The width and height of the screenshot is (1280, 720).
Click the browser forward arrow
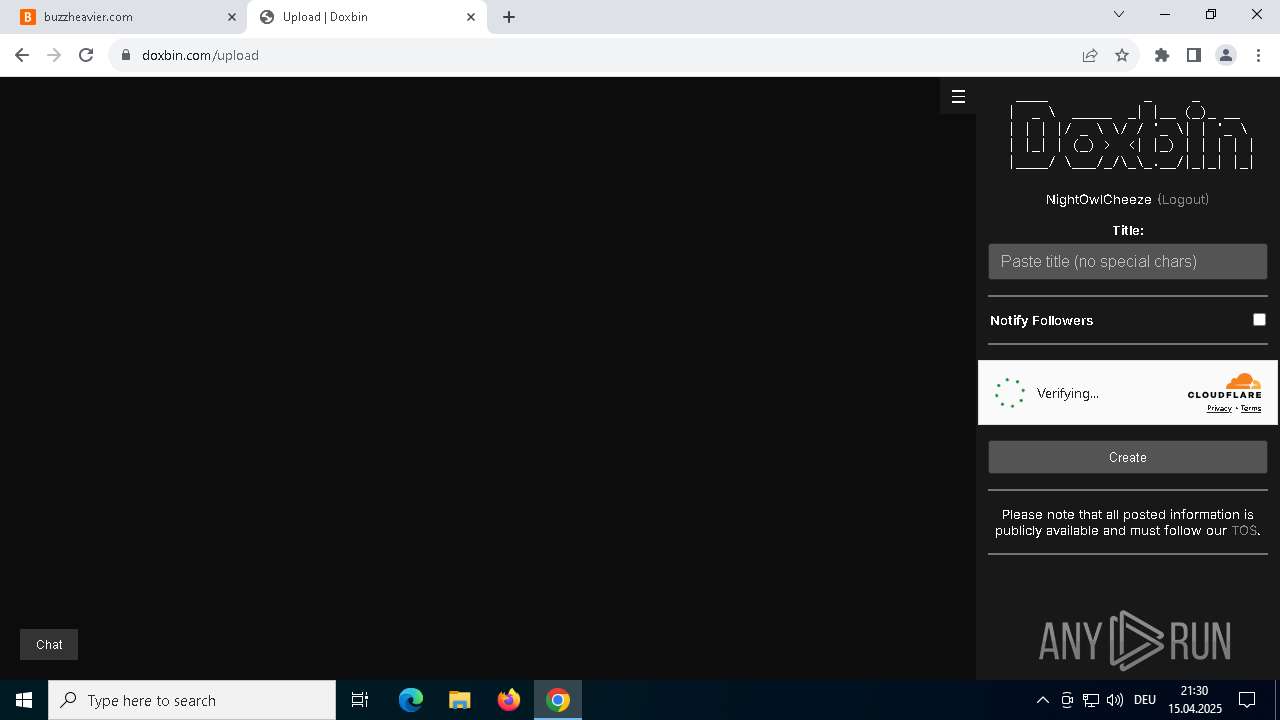(x=54, y=55)
